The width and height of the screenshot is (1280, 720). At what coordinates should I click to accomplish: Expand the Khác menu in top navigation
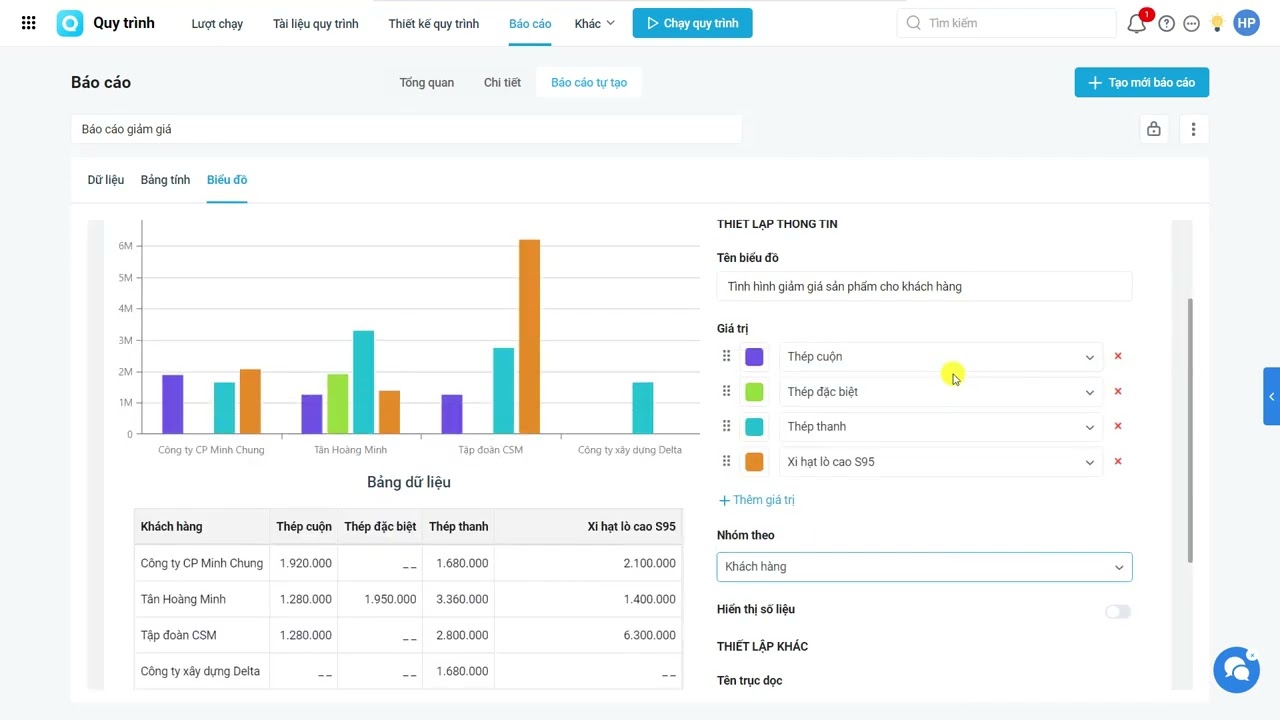tap(595, 23)
